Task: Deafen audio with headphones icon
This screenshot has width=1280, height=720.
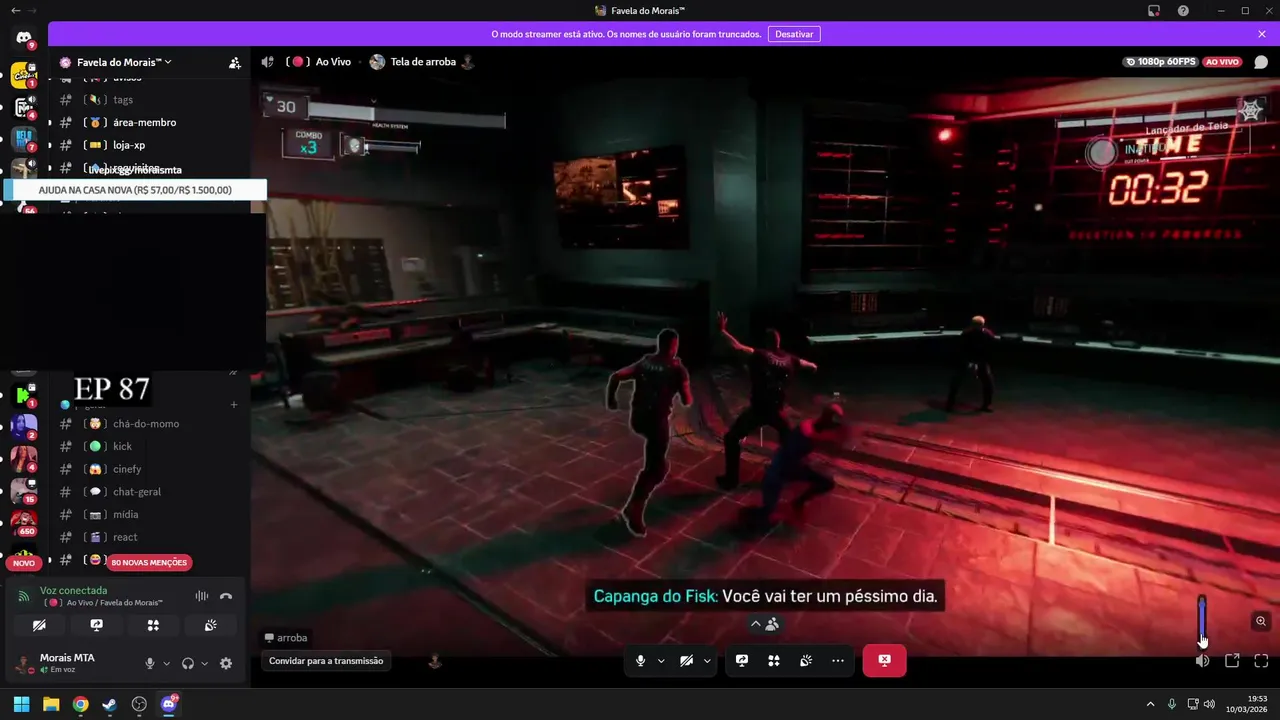Action: [187, 663]
